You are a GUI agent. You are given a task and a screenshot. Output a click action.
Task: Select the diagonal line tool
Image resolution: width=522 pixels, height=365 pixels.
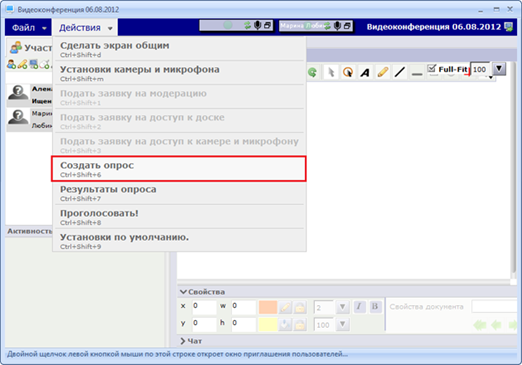(x=400, y=72)
